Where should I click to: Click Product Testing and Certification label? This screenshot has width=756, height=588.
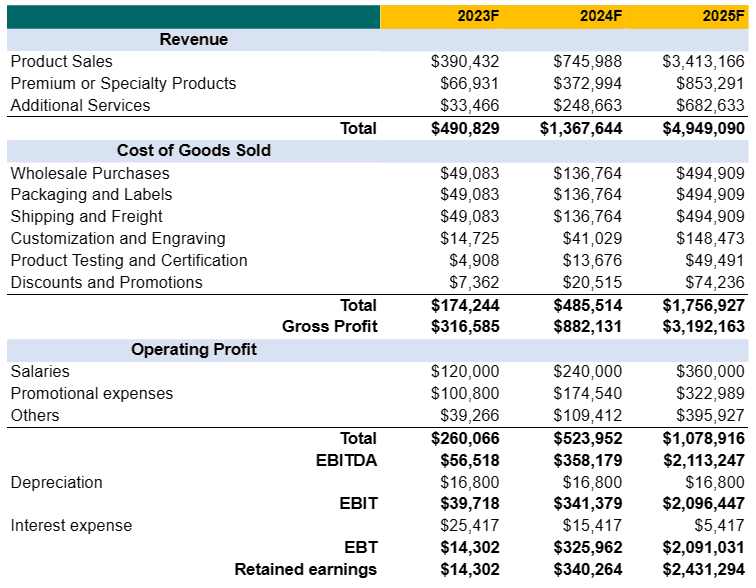point(129,260)
